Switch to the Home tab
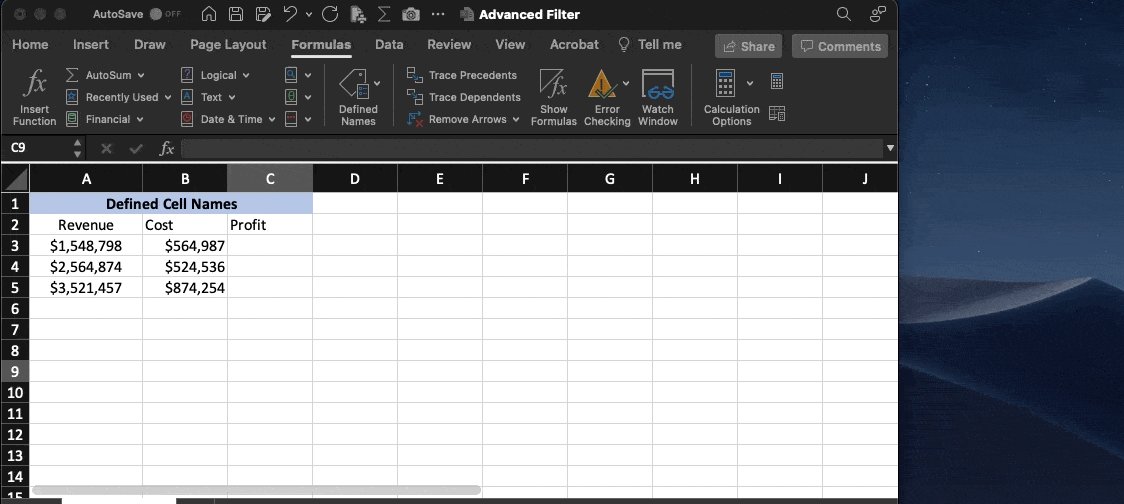This screenshot has height=504, width=1124. click(x=30, y=44)
